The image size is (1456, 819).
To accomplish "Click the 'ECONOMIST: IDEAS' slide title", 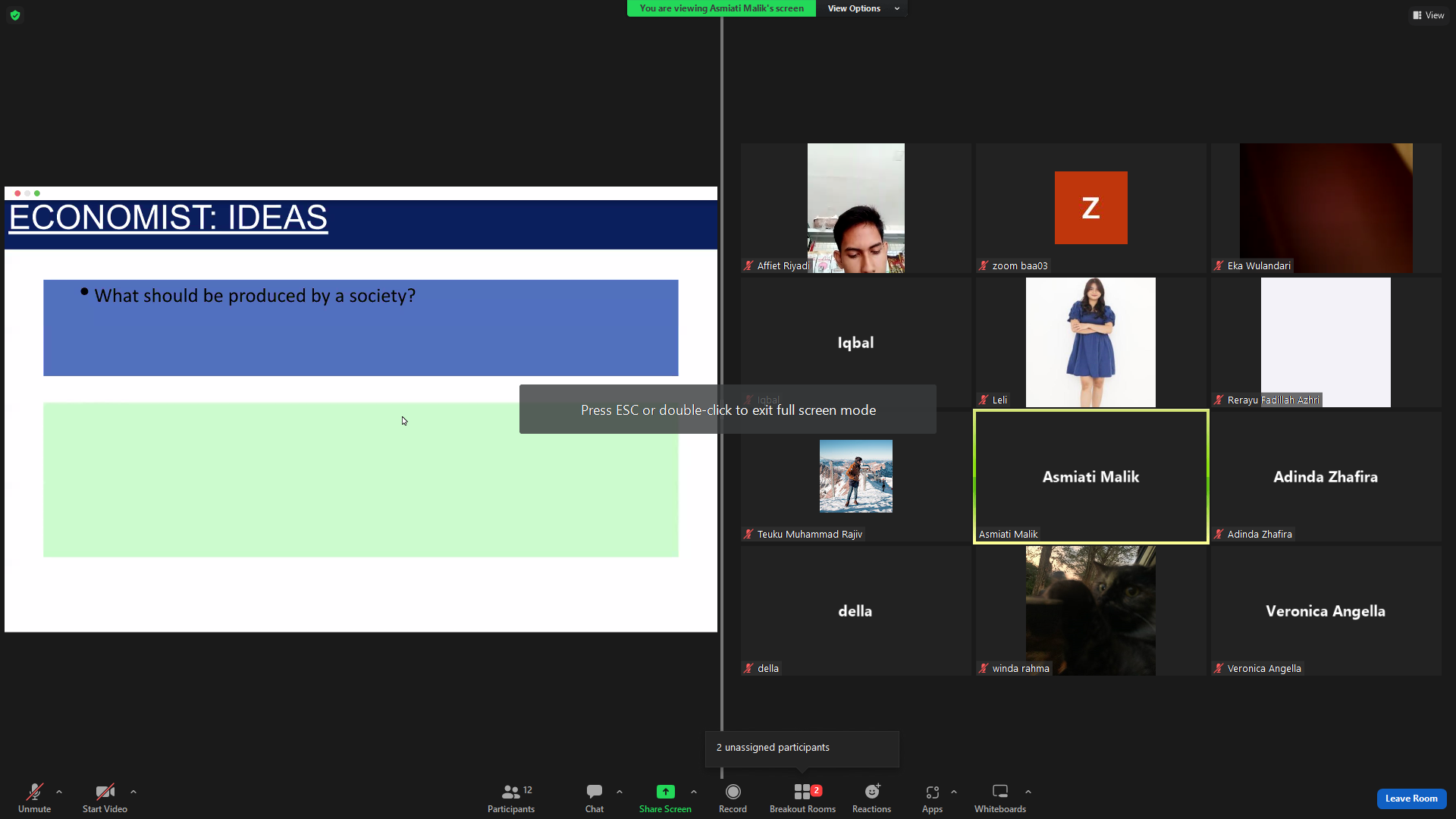I will click(x=168, y=218).
